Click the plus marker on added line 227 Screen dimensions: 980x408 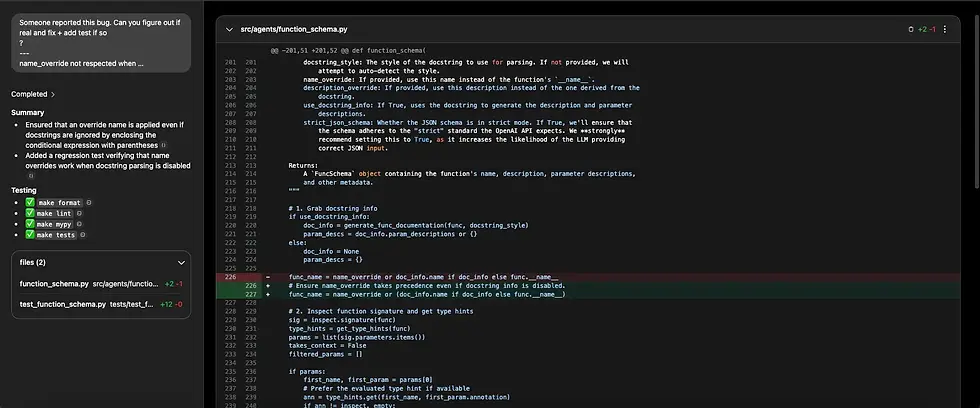[x=268, y=294]
